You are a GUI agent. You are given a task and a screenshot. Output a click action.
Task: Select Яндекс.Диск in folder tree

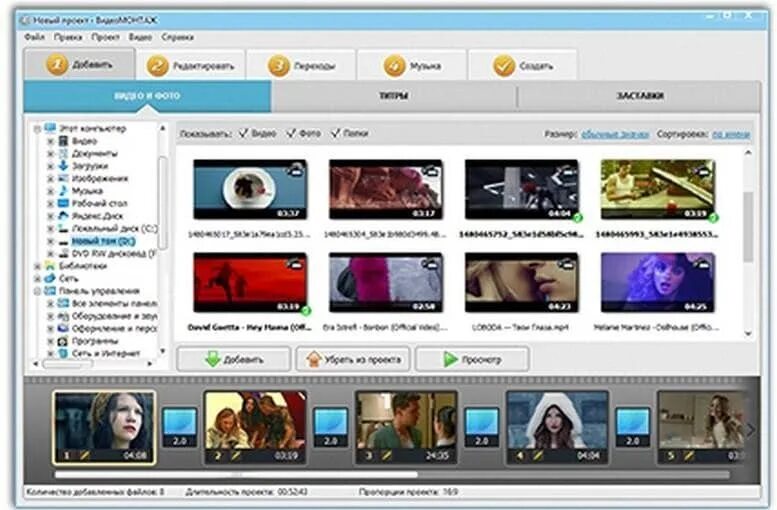click(97, 216)
